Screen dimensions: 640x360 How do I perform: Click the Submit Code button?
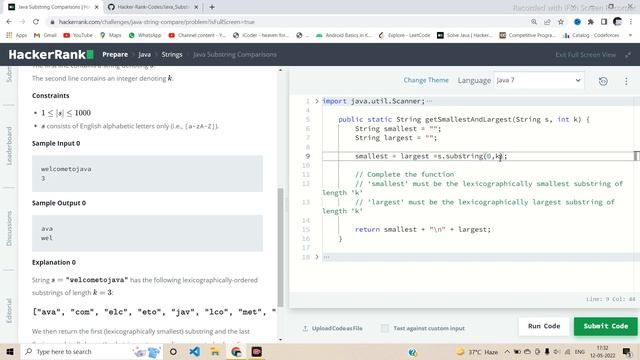click(606, 326)
